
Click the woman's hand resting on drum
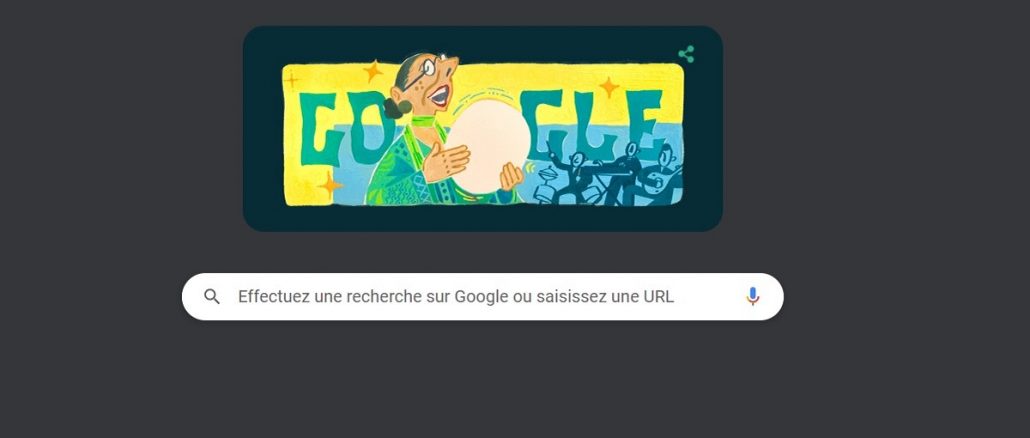(447, 162)
